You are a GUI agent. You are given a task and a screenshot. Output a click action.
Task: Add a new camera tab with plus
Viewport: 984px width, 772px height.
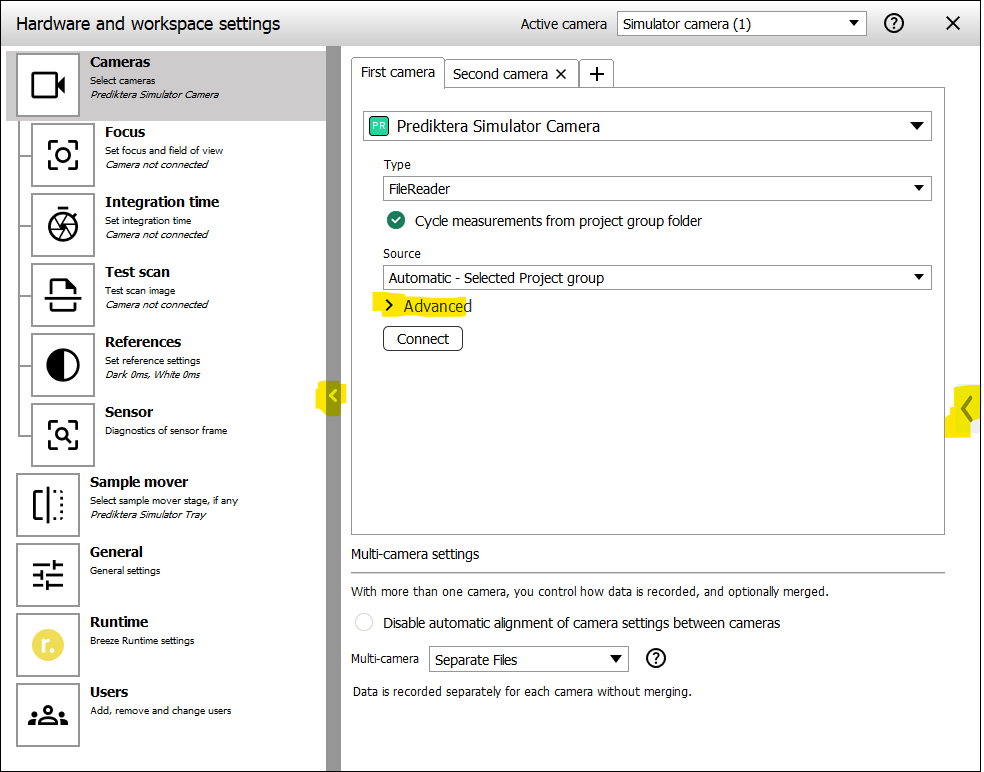pyautogui.click(x=596, y=74)
